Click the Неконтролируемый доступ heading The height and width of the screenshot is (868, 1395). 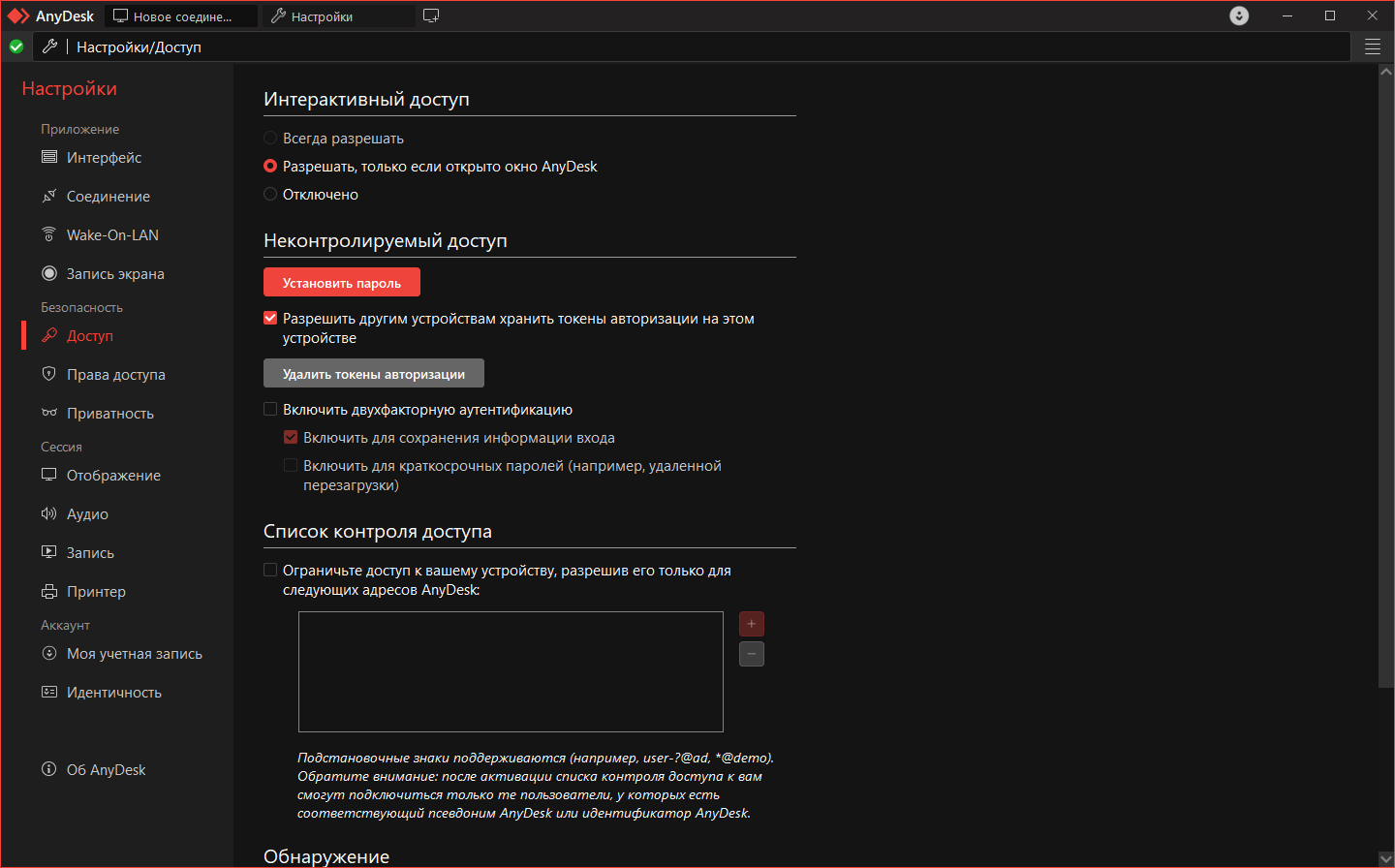click(386, 240)
